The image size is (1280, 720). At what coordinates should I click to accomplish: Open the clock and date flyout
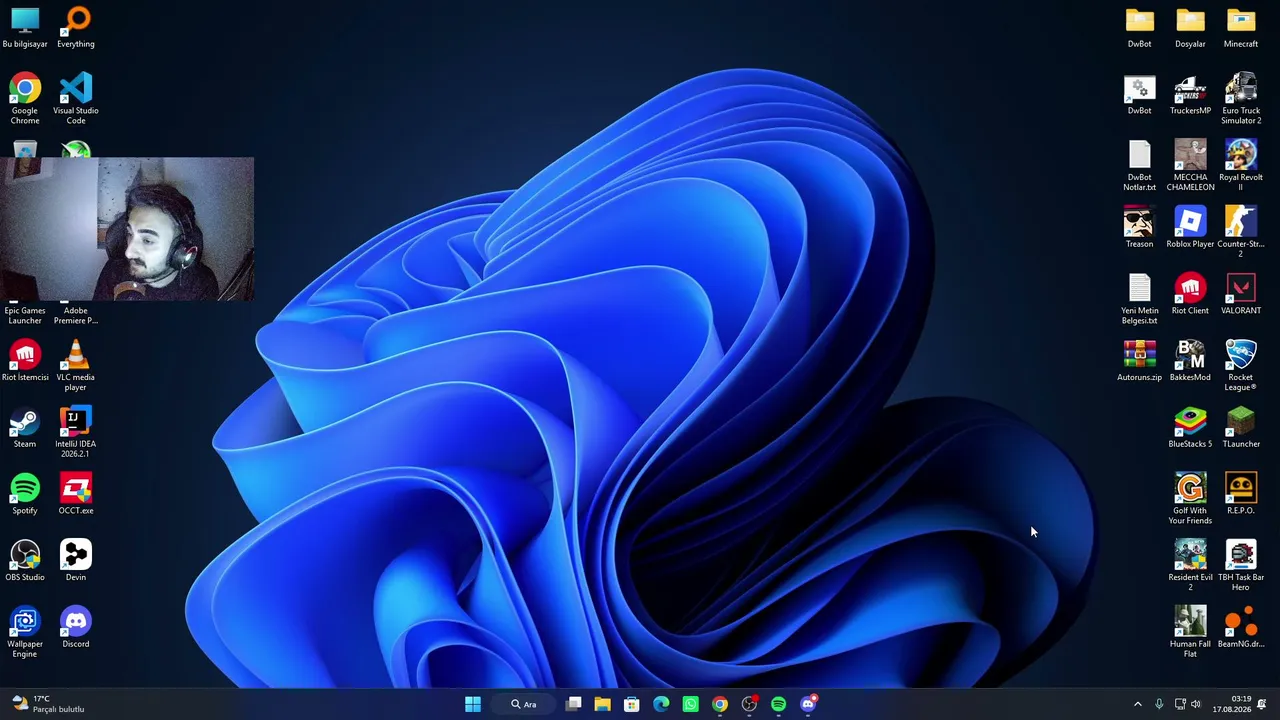coord(1232,704)
